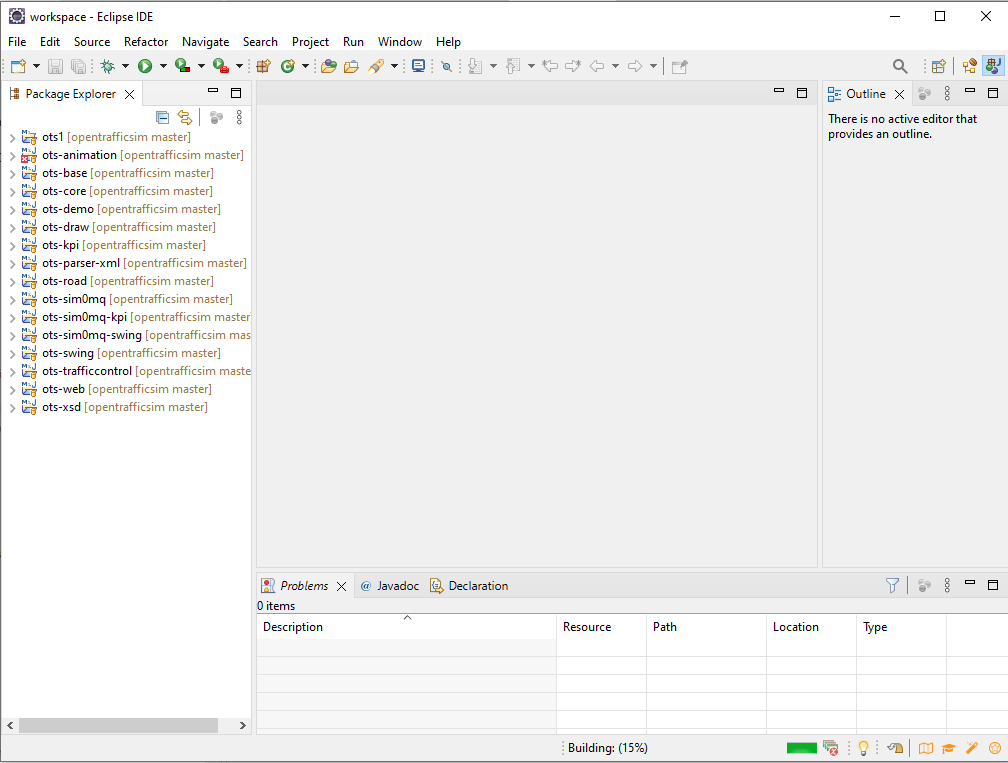1008x763 pixels.
Task: Open the External Tools dropdown arrow
Action: pyautogui.click(x=239, y=66)
